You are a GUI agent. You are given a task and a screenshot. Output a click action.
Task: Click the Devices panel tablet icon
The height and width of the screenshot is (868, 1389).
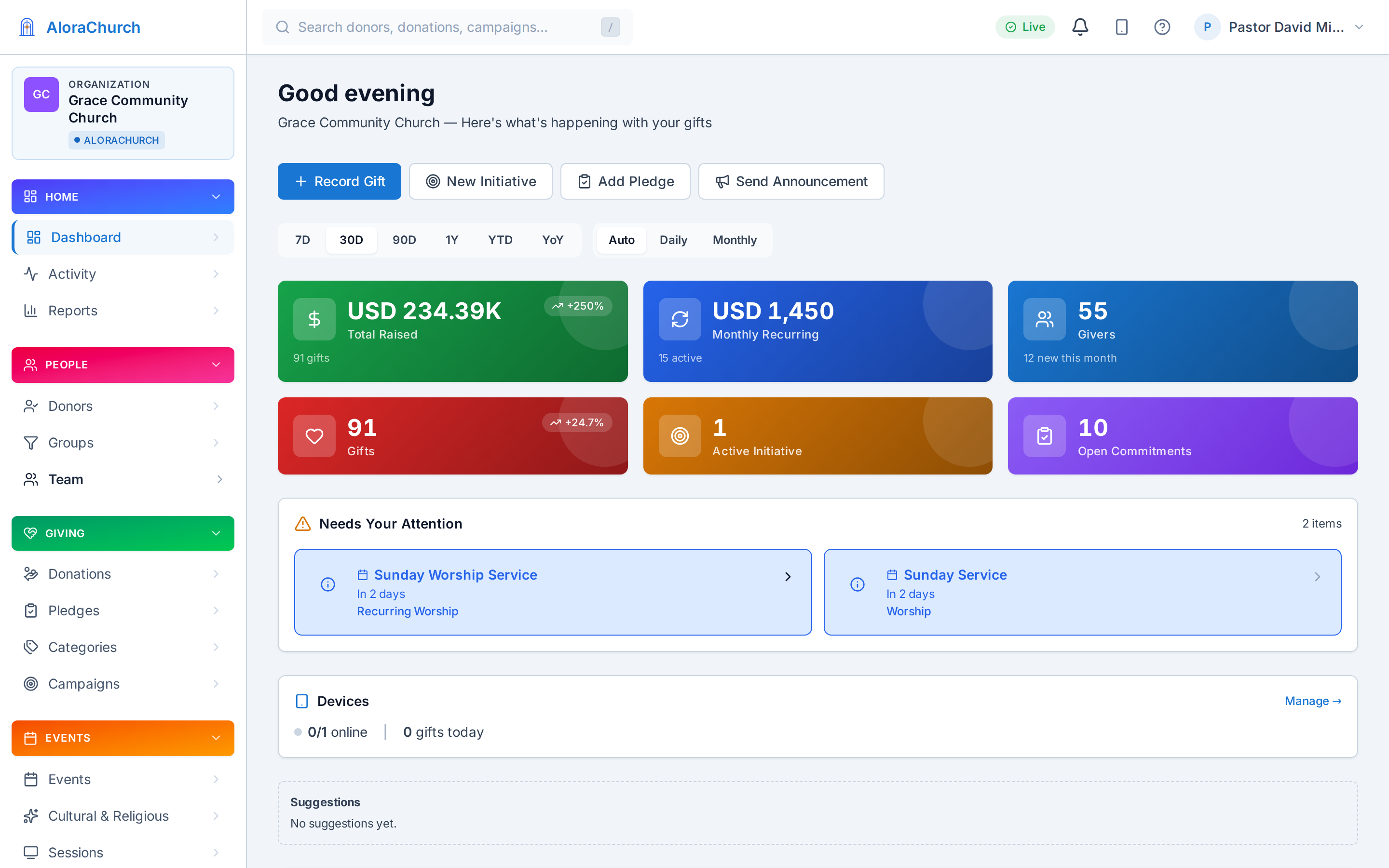coord(301,701)
